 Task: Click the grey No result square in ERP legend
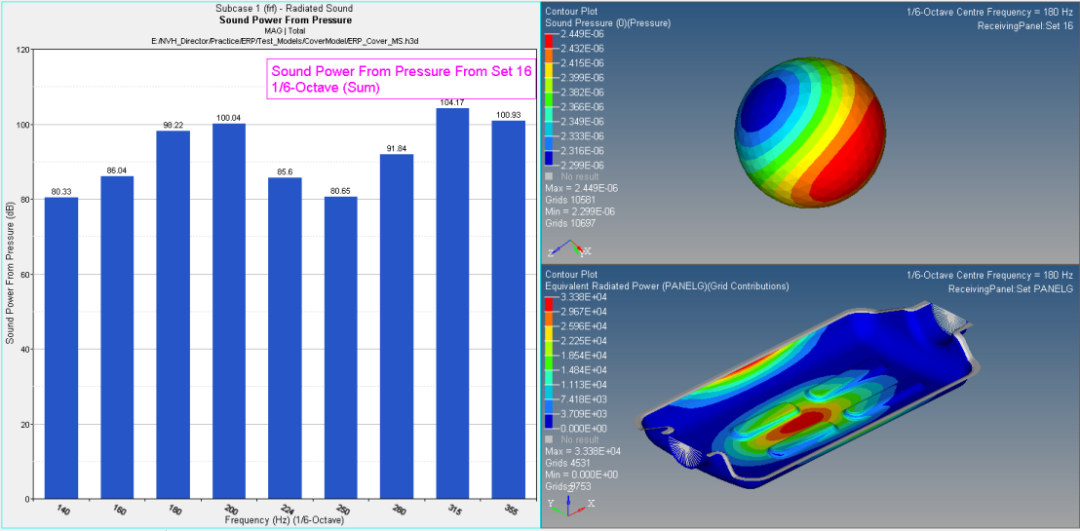coord(549,439)
